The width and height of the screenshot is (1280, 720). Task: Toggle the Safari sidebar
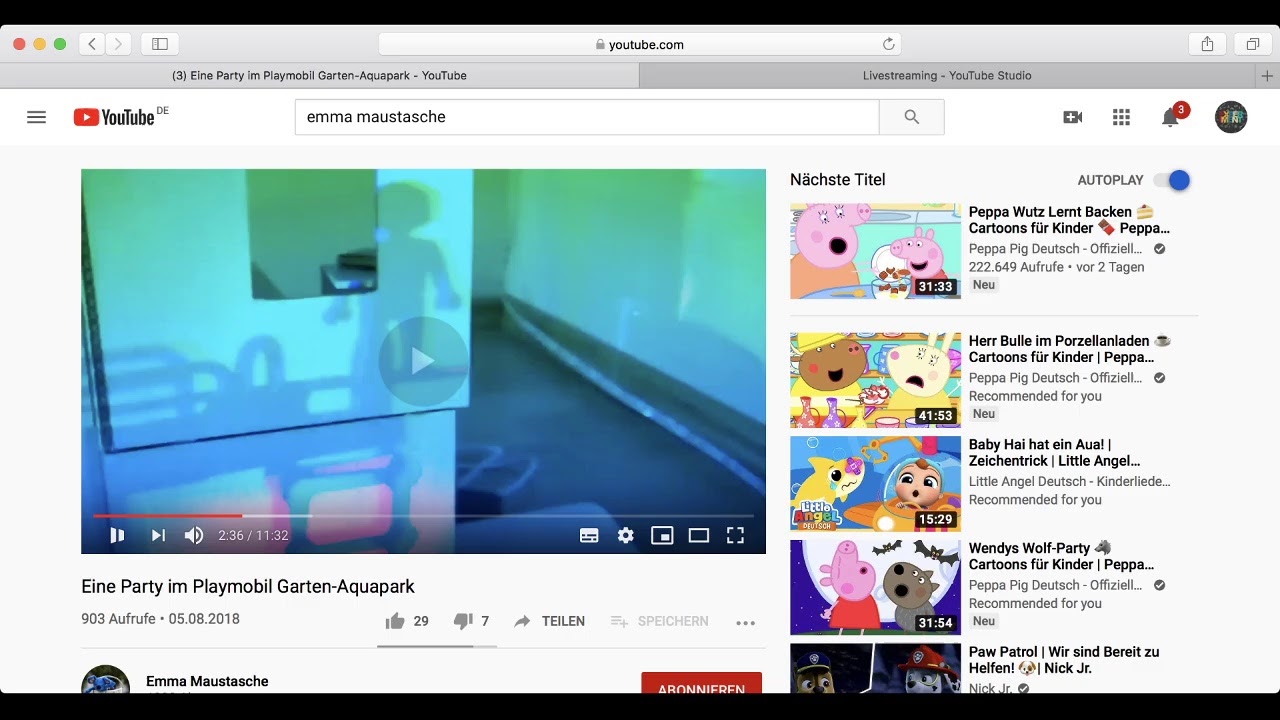[160, 44]
